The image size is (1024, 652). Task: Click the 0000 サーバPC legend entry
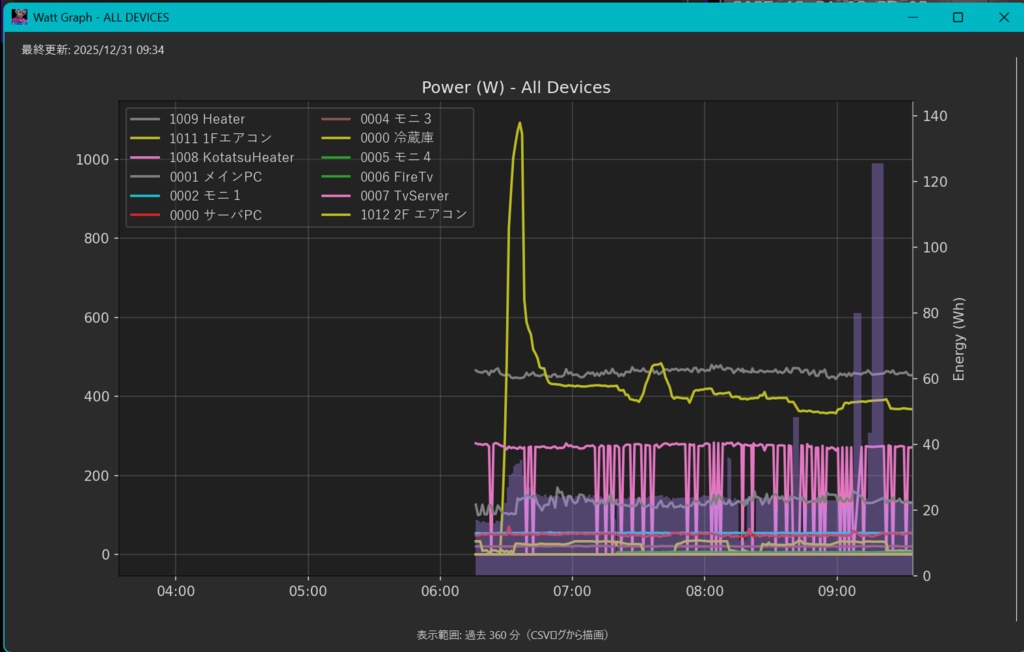click(x=196, y=215)
